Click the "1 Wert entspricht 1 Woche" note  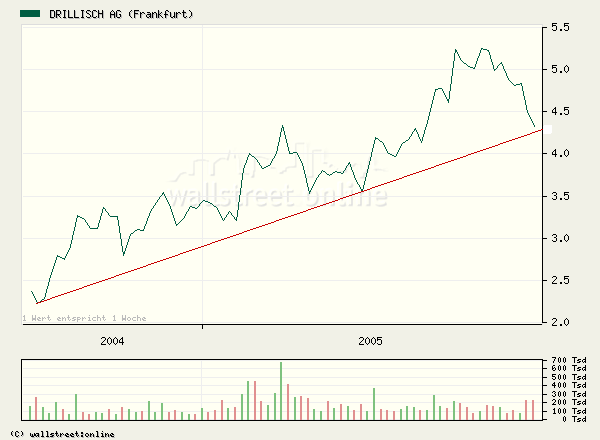[84, 318]
